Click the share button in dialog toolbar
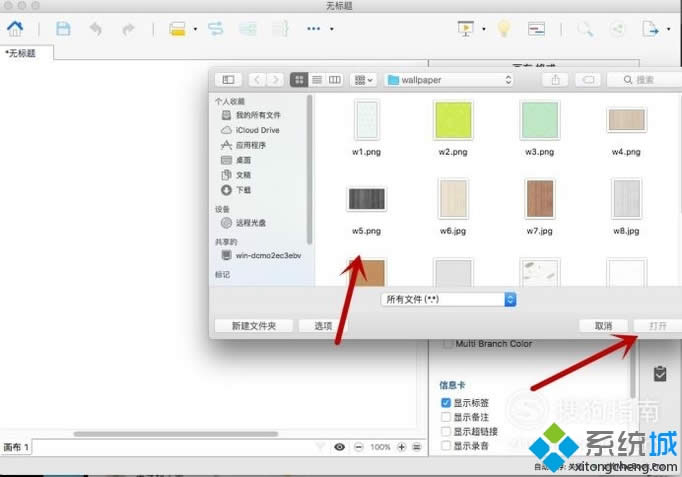 (x=555, y=80)
